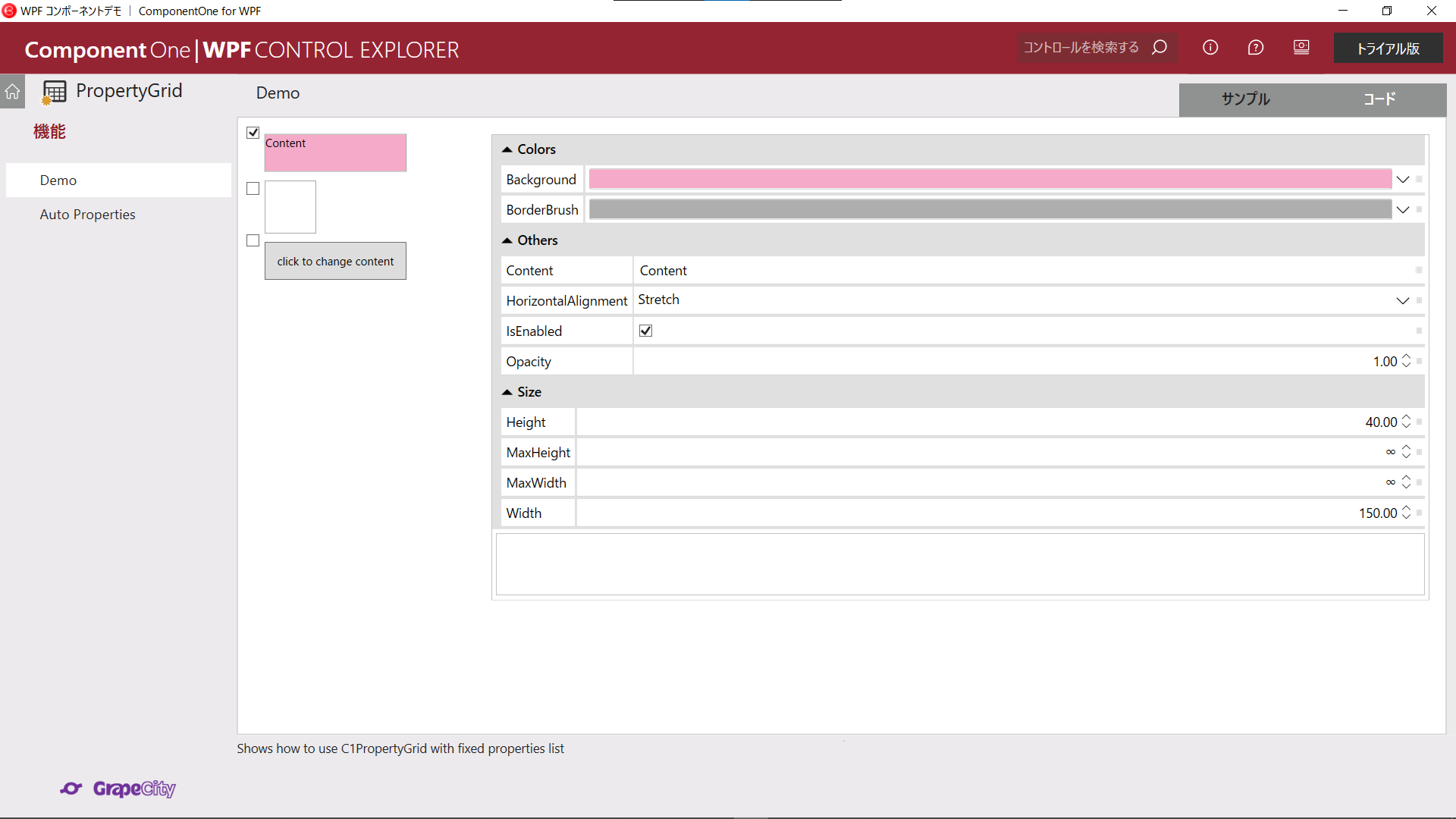1456x819 pixels.
Task: Click the MaxHeight property label
Action: tap(538, 453)
